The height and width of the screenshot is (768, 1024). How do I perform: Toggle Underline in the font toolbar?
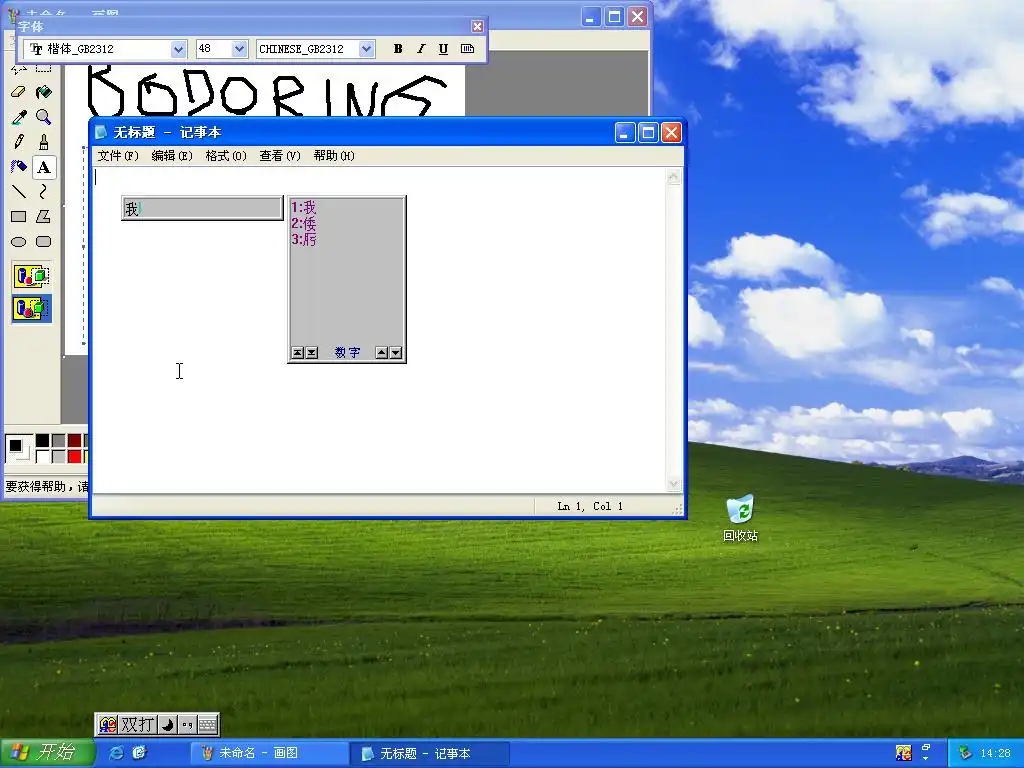click(x=443, y=49)
